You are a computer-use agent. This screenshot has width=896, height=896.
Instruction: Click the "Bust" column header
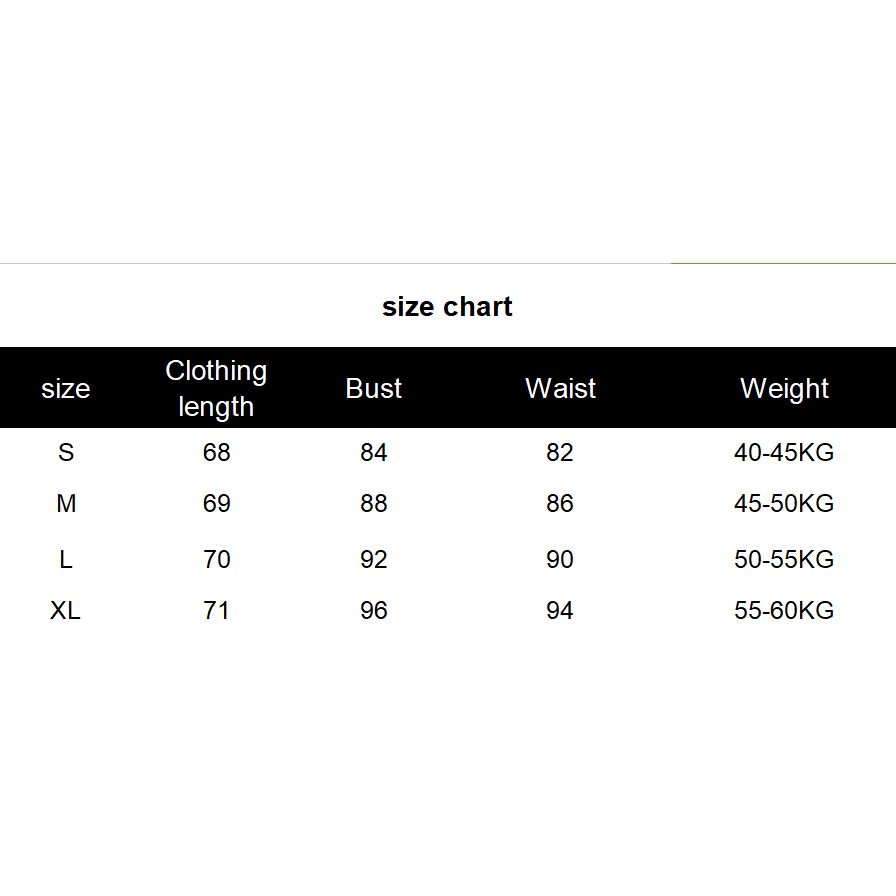click(x=374, y=389)
